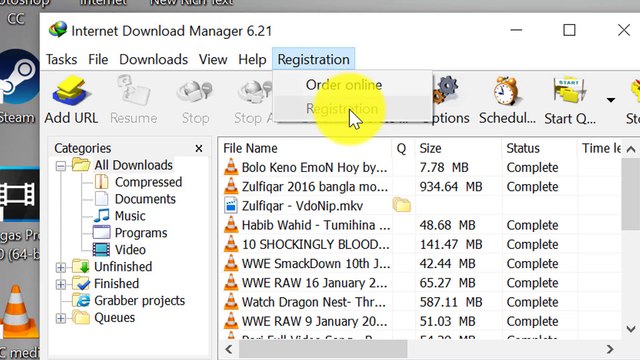Click the Unfinished folder icon
This screenshot has width=640, height=360.
(81, 266)
